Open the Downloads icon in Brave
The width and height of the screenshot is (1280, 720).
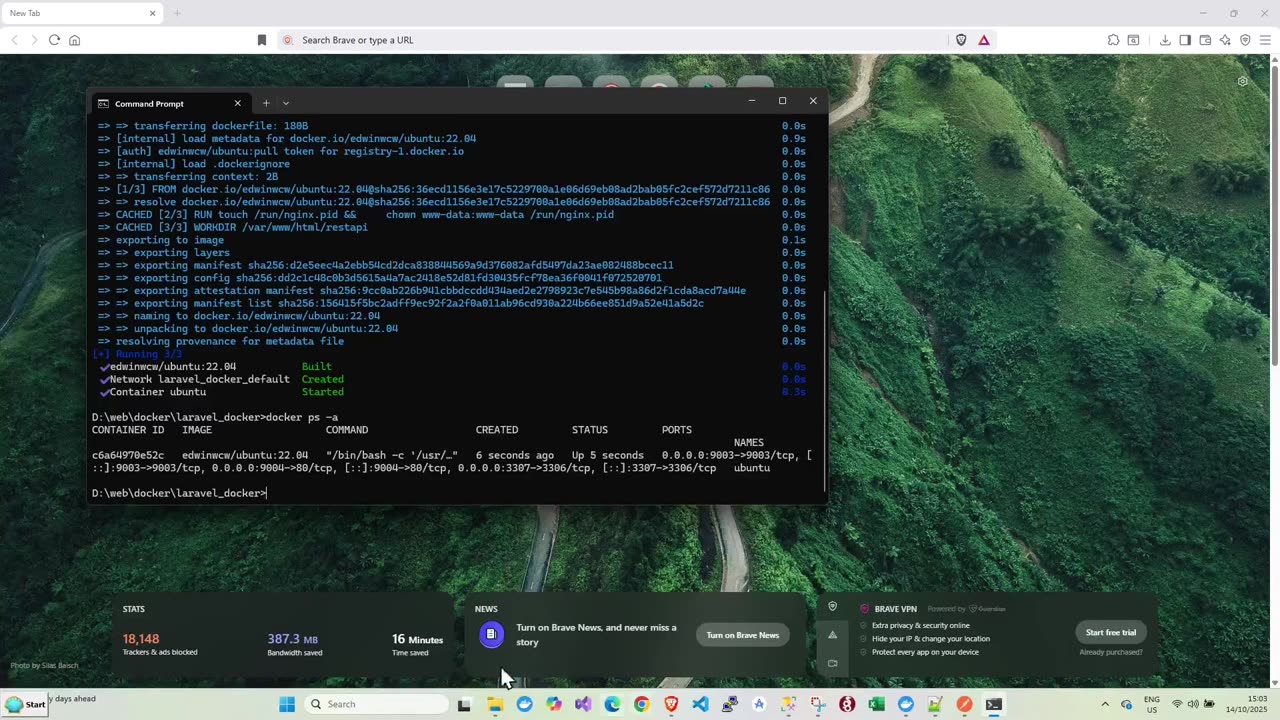tap(1165, 40)
